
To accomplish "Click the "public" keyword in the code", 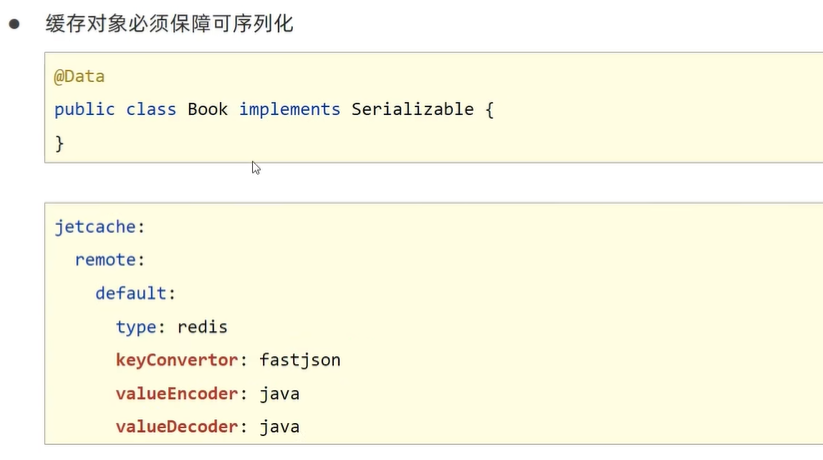I will point(84,110).
